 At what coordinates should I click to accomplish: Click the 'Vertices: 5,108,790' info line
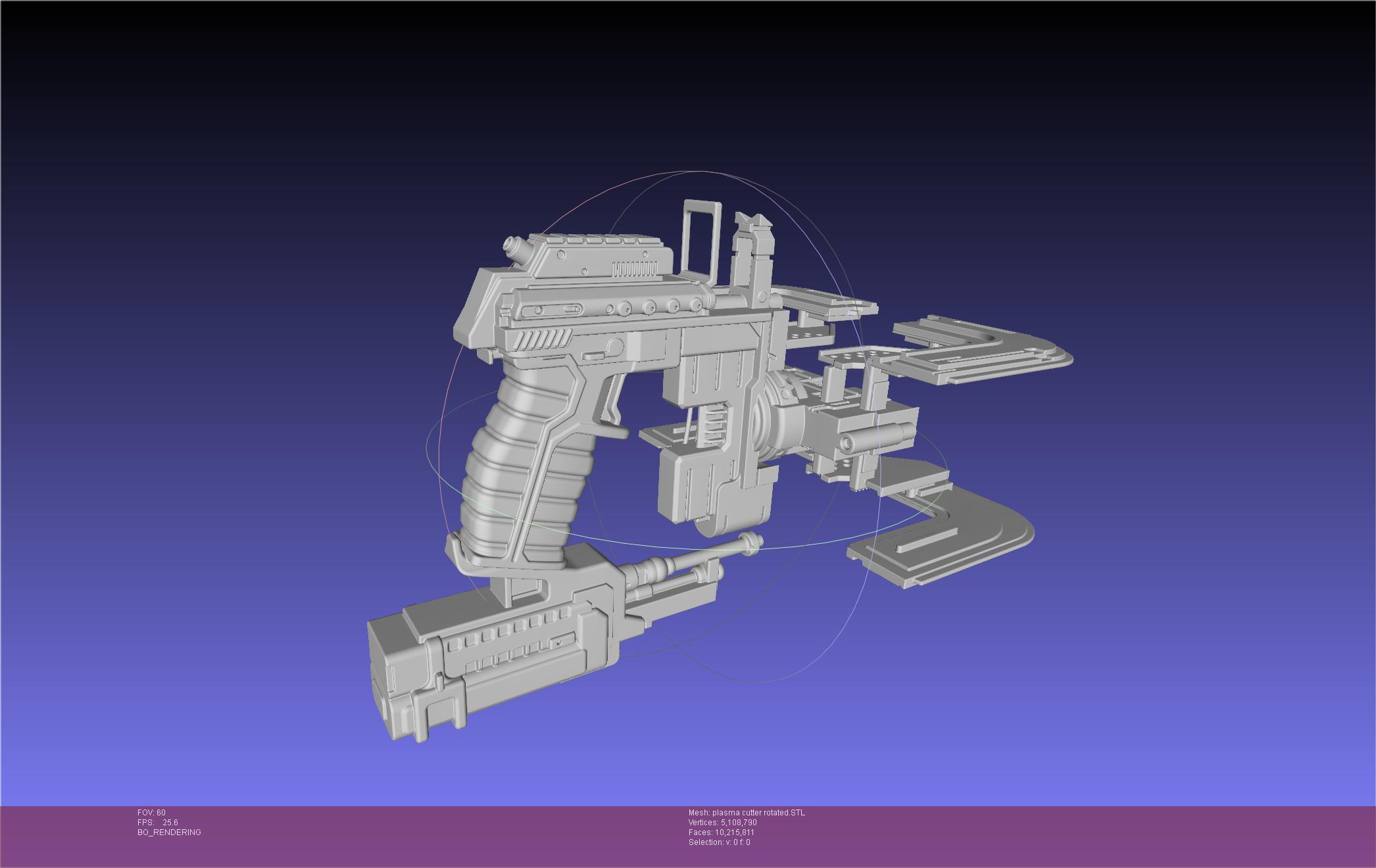(723, 823)
